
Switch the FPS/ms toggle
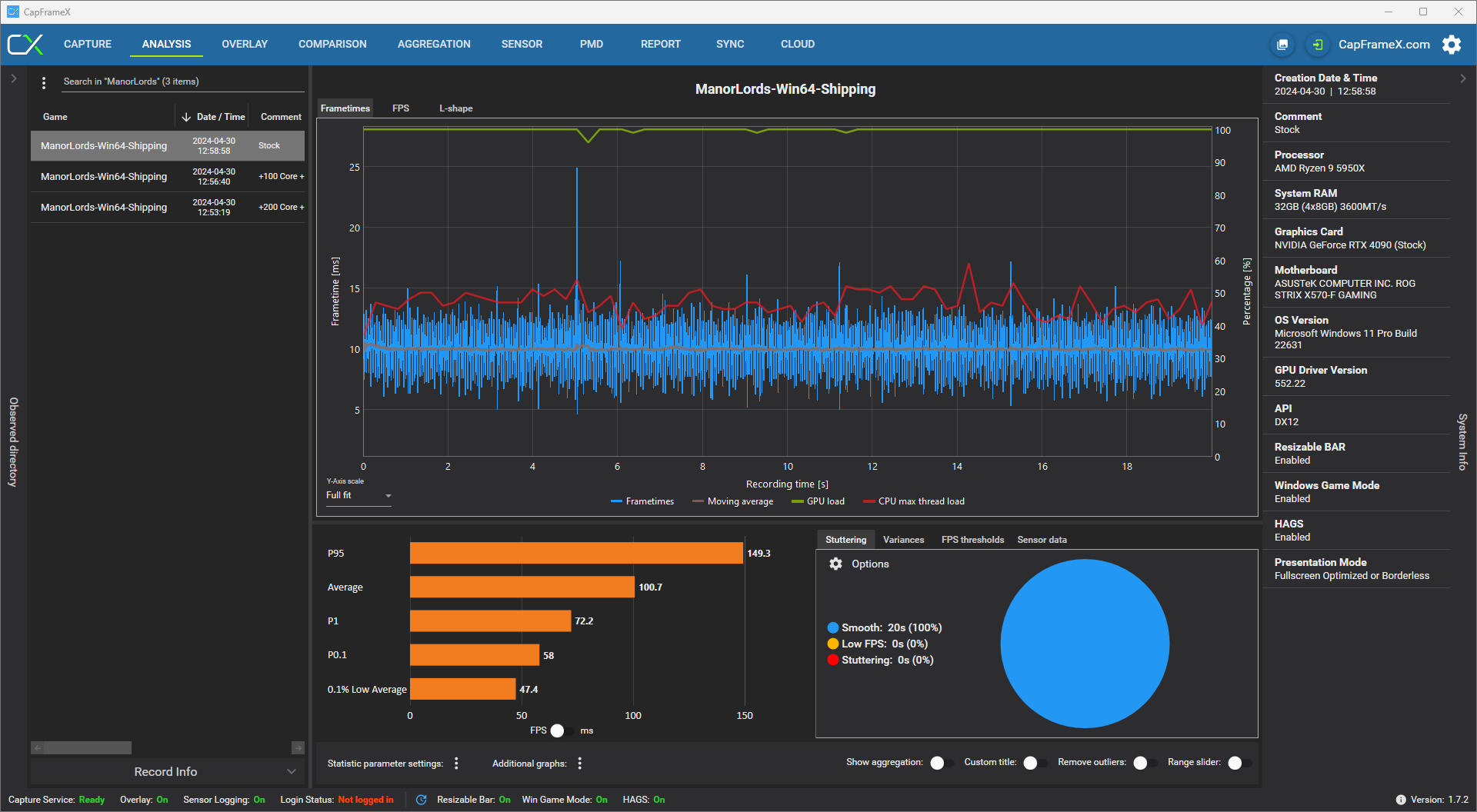tap(563, 730)
